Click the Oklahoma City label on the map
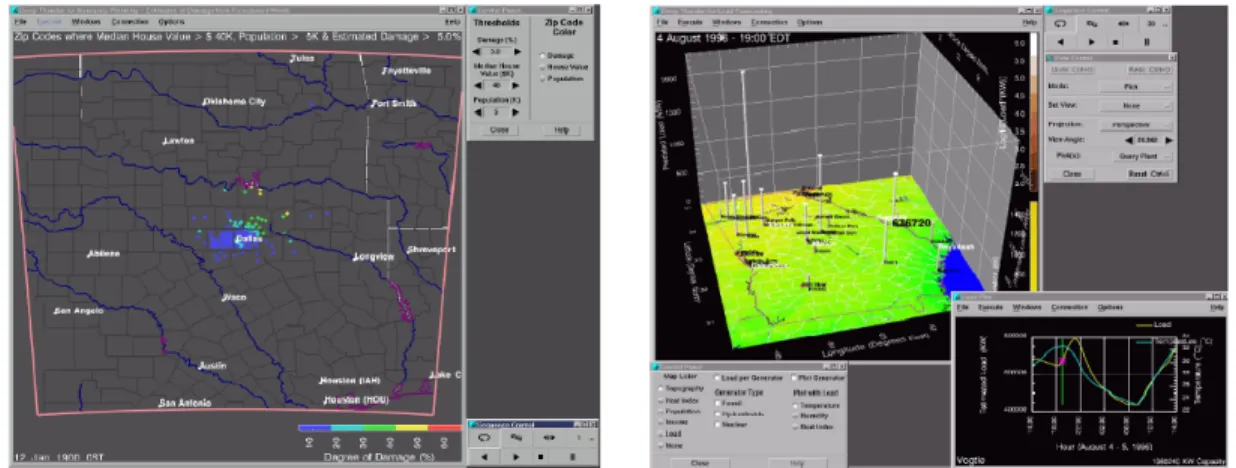 coord(234,101)
